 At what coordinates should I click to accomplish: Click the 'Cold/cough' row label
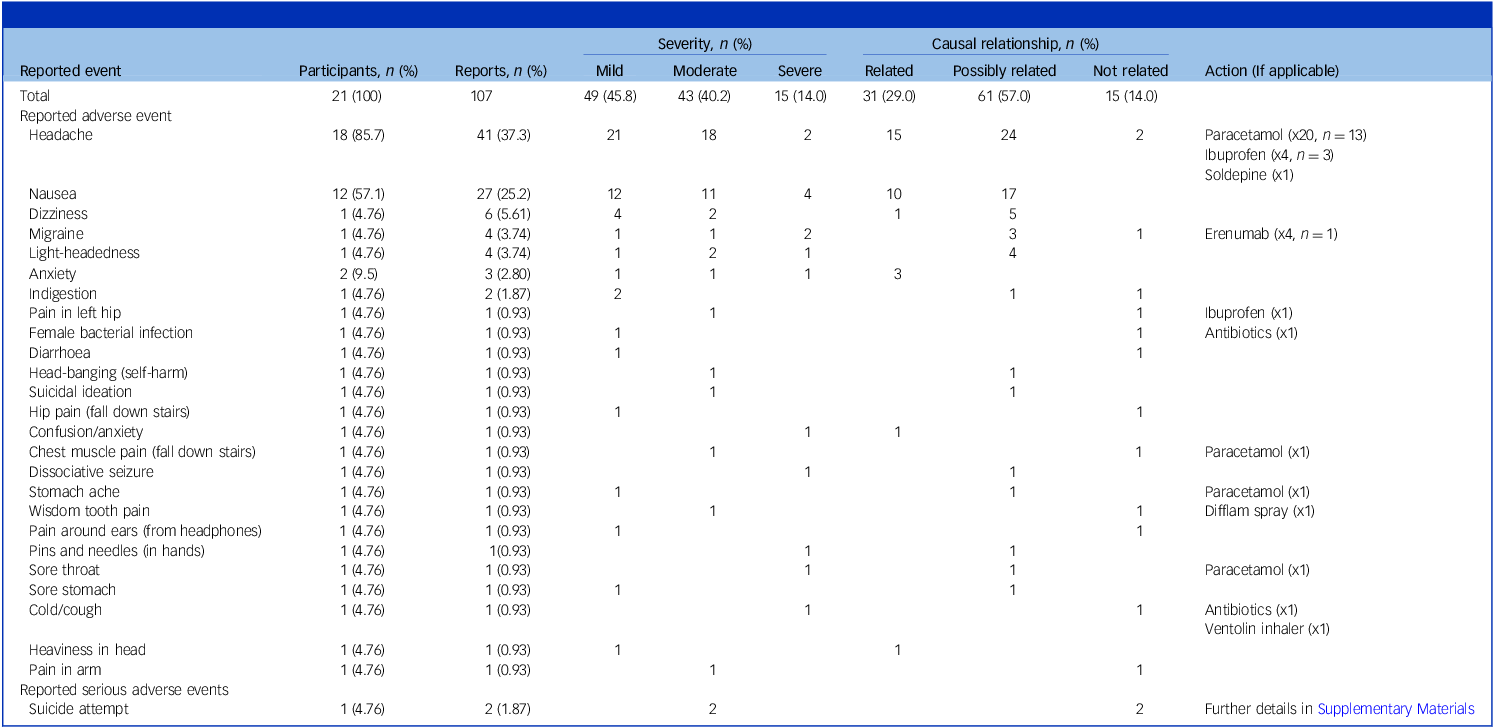tap(65, 610)
